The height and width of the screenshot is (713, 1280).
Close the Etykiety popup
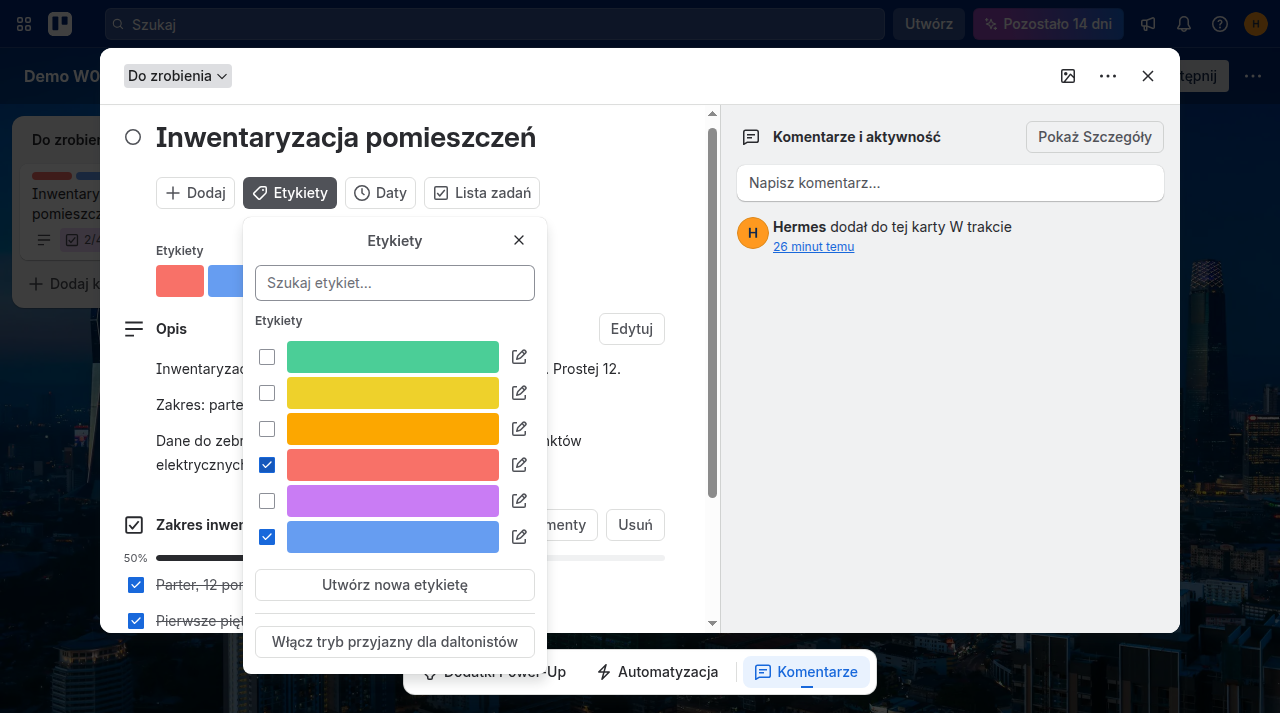click(x=519, y=241)
